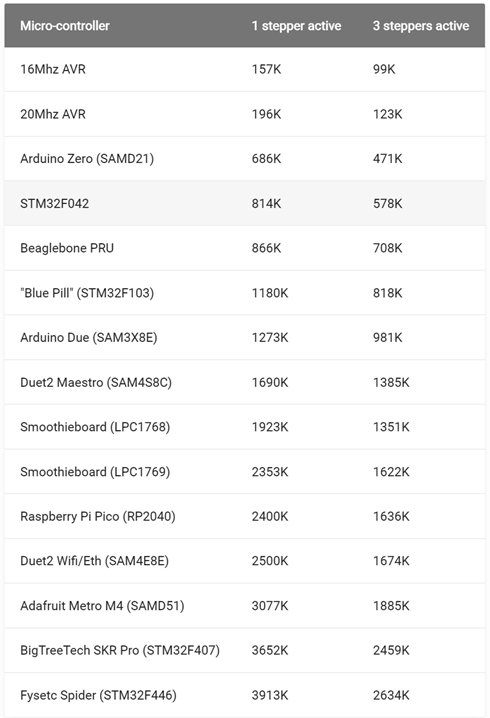Click Adafruit Metro M4 (SAMD51) cell
Screen dimensions: 490x718
click(x=102, y=606)
